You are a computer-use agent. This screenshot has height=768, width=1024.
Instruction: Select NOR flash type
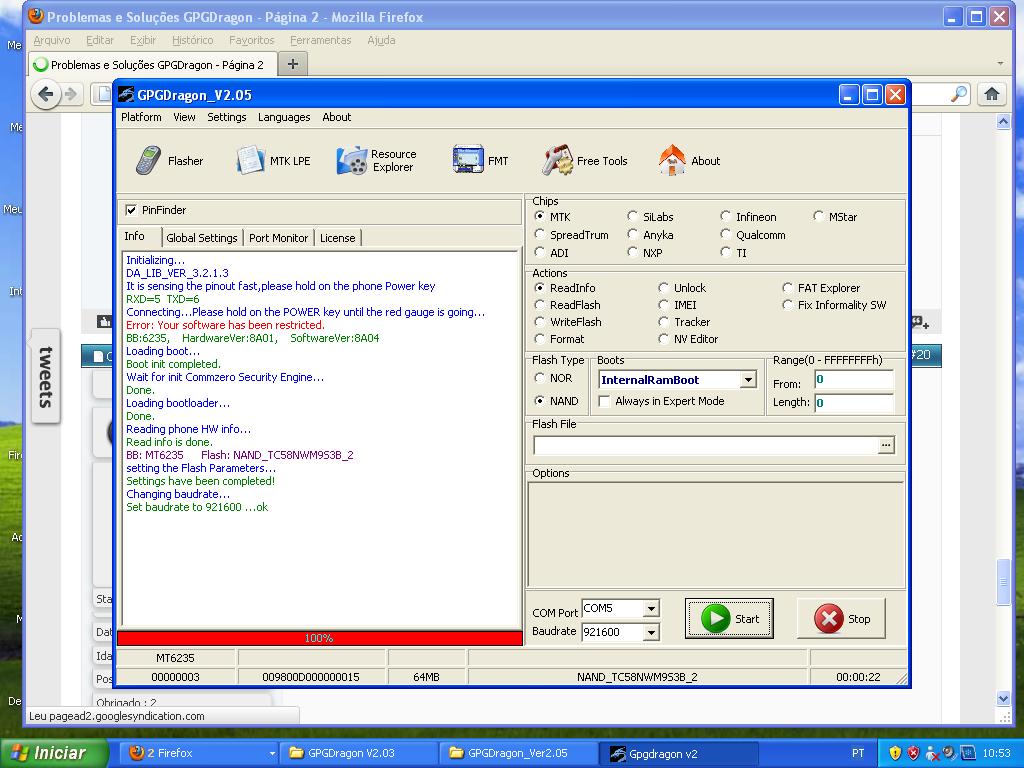(x=539, y=378)
